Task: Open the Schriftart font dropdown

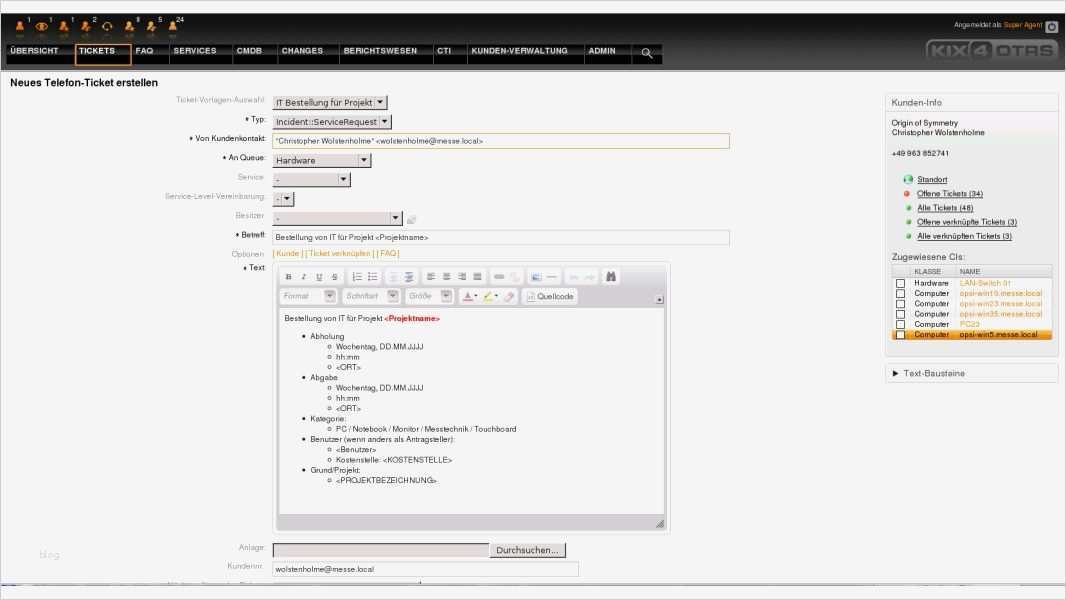Action: click(371, 296)
